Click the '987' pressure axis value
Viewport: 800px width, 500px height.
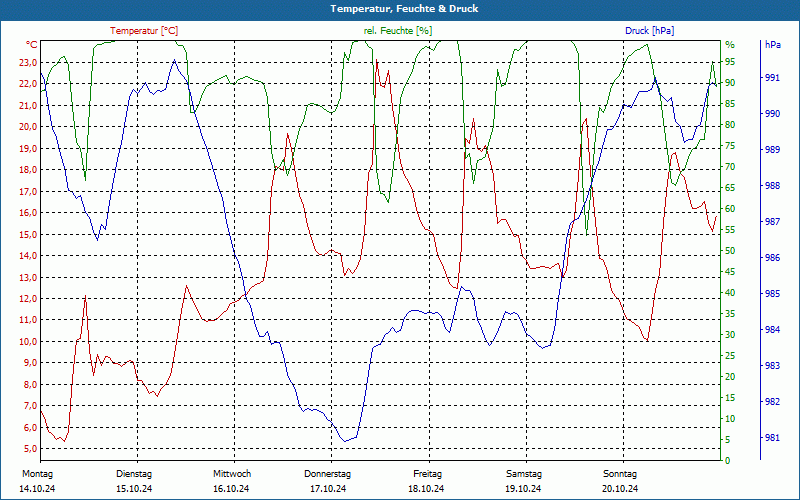pyautogui.click(x=772, y=221)
